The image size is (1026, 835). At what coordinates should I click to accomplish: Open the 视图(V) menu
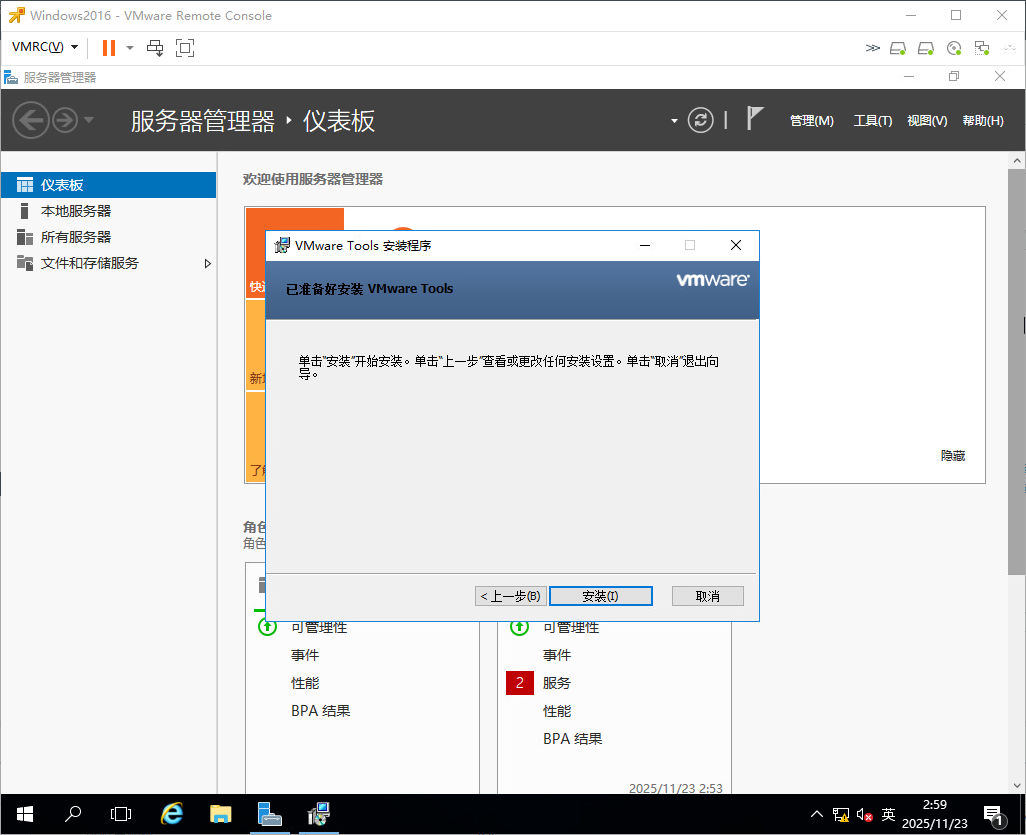coord(927,120)
